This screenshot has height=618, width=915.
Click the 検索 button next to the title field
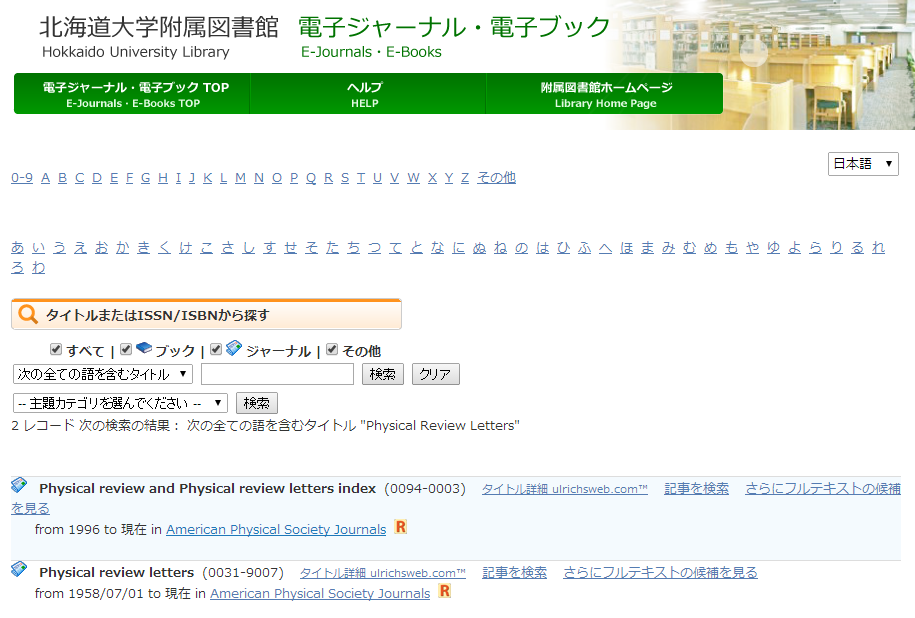pos(383,374)
